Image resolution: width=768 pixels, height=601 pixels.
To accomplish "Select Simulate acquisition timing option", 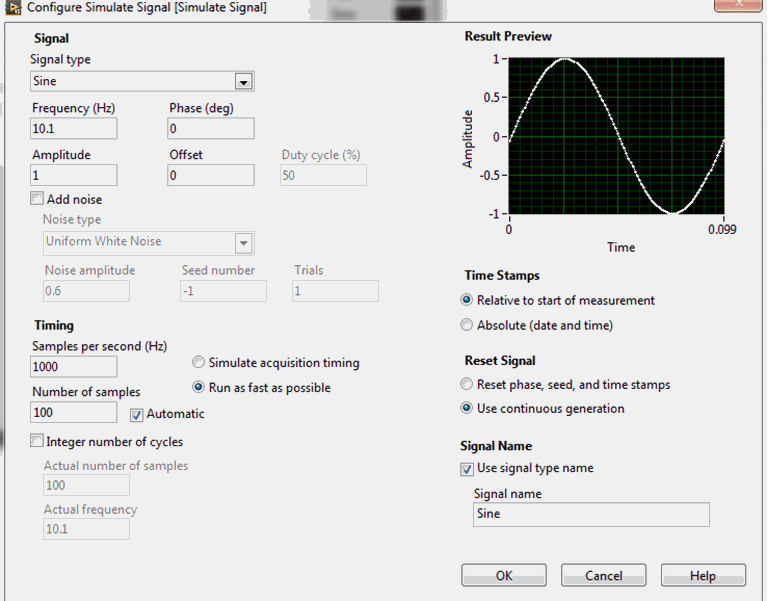I will 199,363.
